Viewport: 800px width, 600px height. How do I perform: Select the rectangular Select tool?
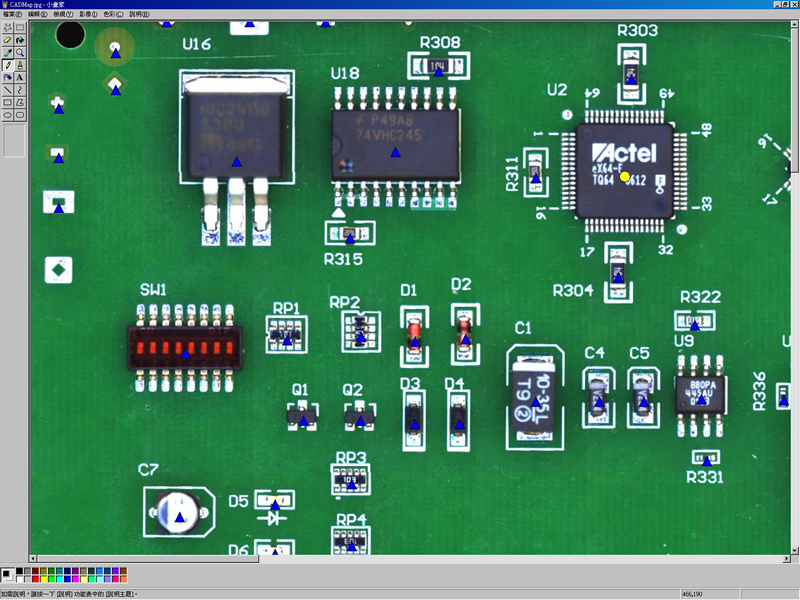point(20,28)
